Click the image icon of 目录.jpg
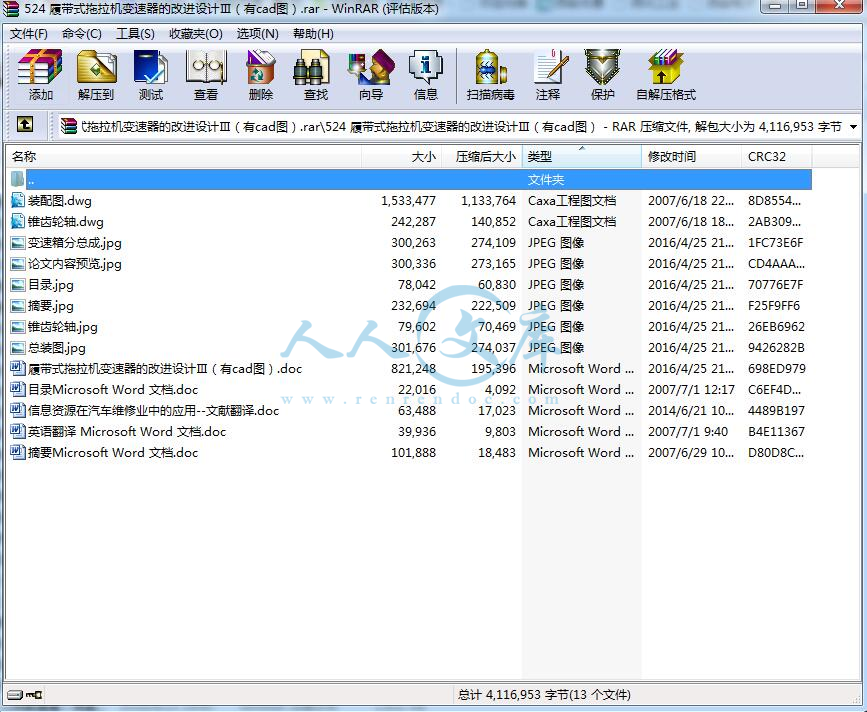The image size is (867, 712). click(x=18, y=284)
